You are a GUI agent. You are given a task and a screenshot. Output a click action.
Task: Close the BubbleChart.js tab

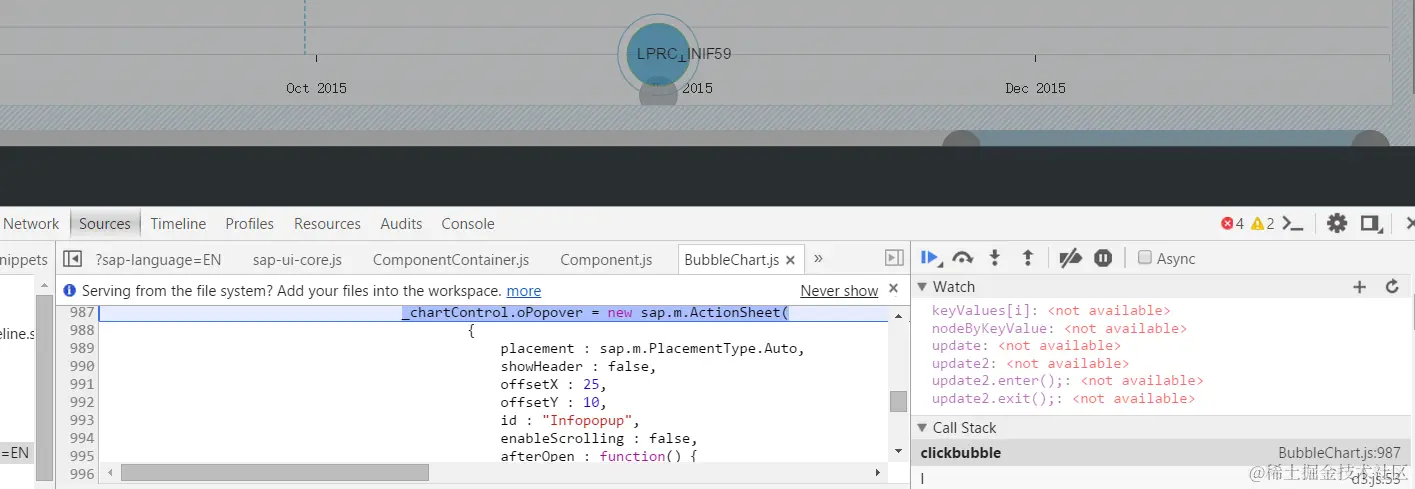pyautogui.click(x=790, y=260)
